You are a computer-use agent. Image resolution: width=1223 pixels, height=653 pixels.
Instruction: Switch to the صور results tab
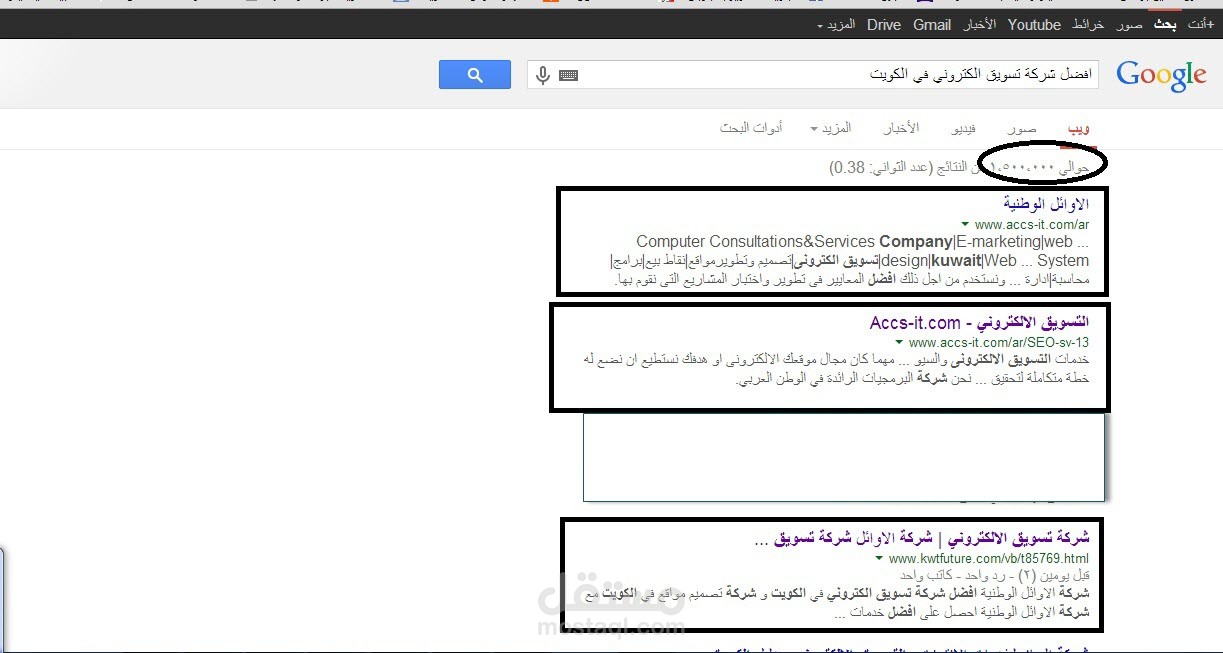click(1022, 128)
